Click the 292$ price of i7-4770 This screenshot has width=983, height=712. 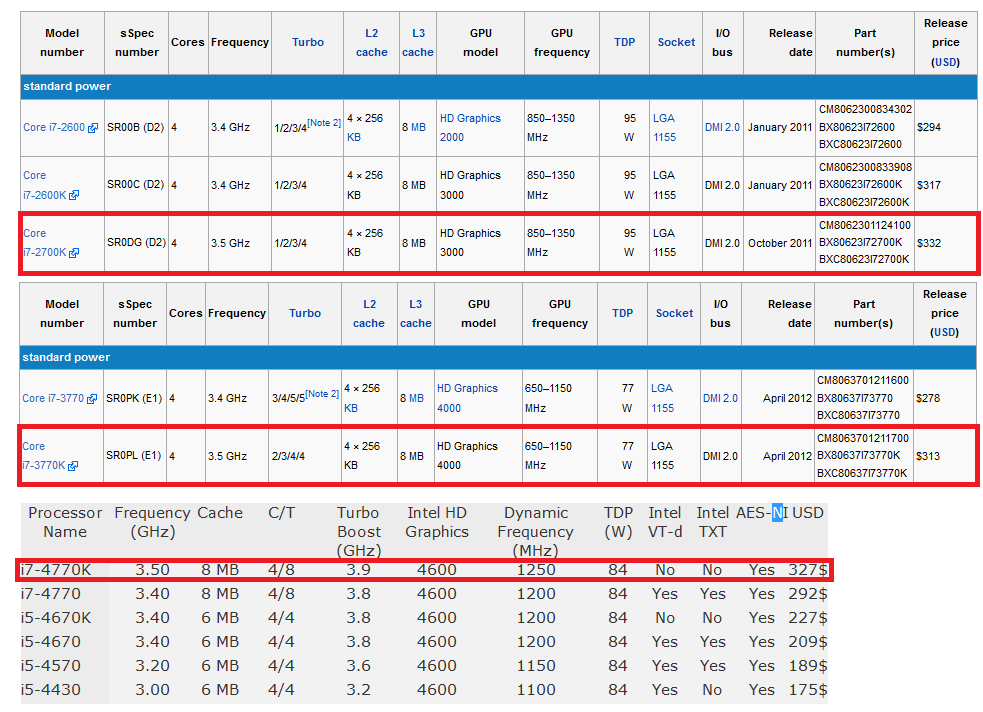[x=808, y=594]
